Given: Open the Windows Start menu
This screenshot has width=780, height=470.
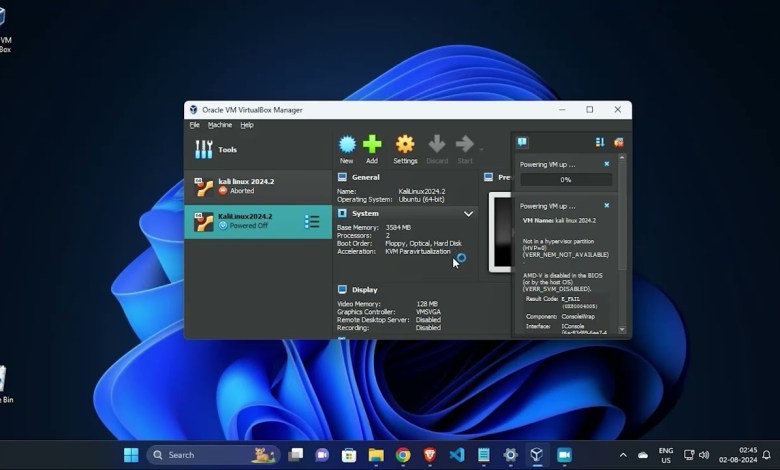Looking at the screenshot, I should [131, 455].
